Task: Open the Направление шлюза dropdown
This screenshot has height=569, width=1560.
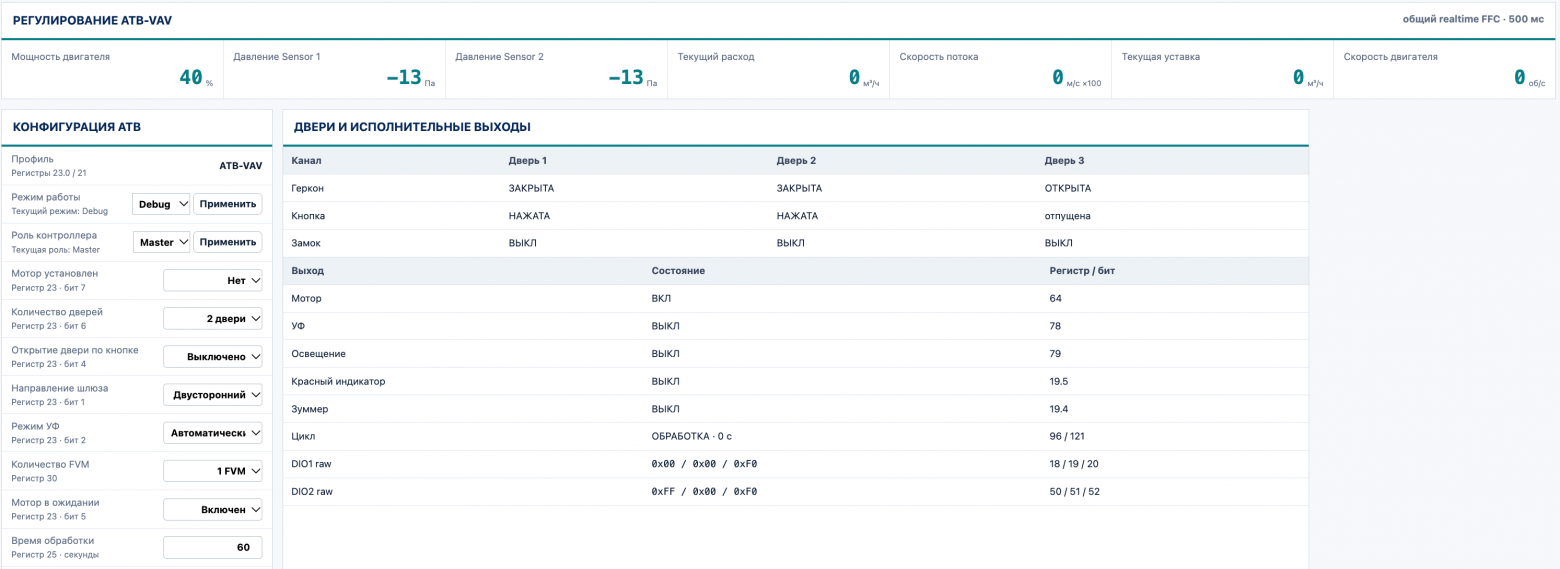Action: (213, 395)
